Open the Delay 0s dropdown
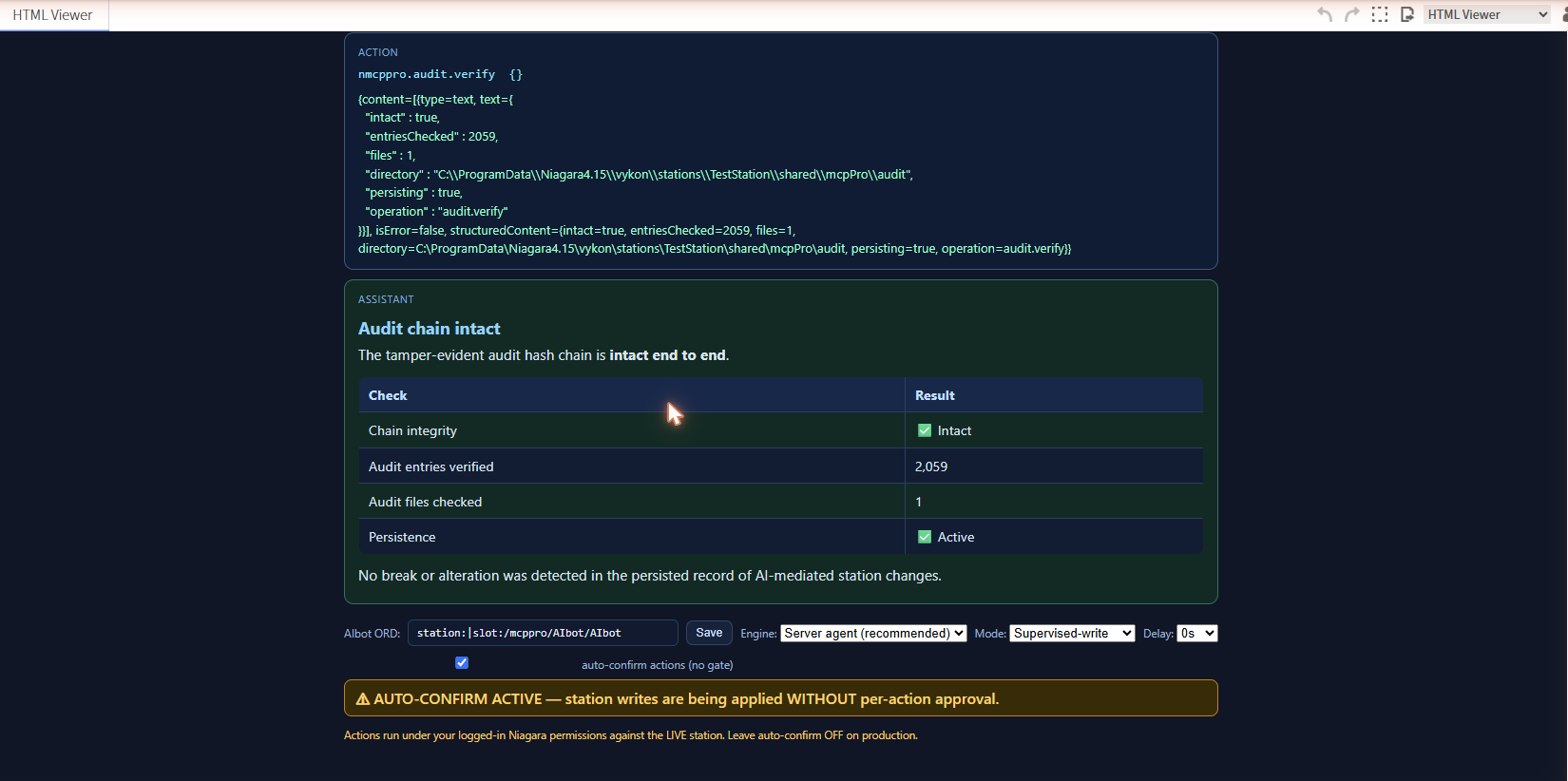1568x781 pixels. [1197, 634]
